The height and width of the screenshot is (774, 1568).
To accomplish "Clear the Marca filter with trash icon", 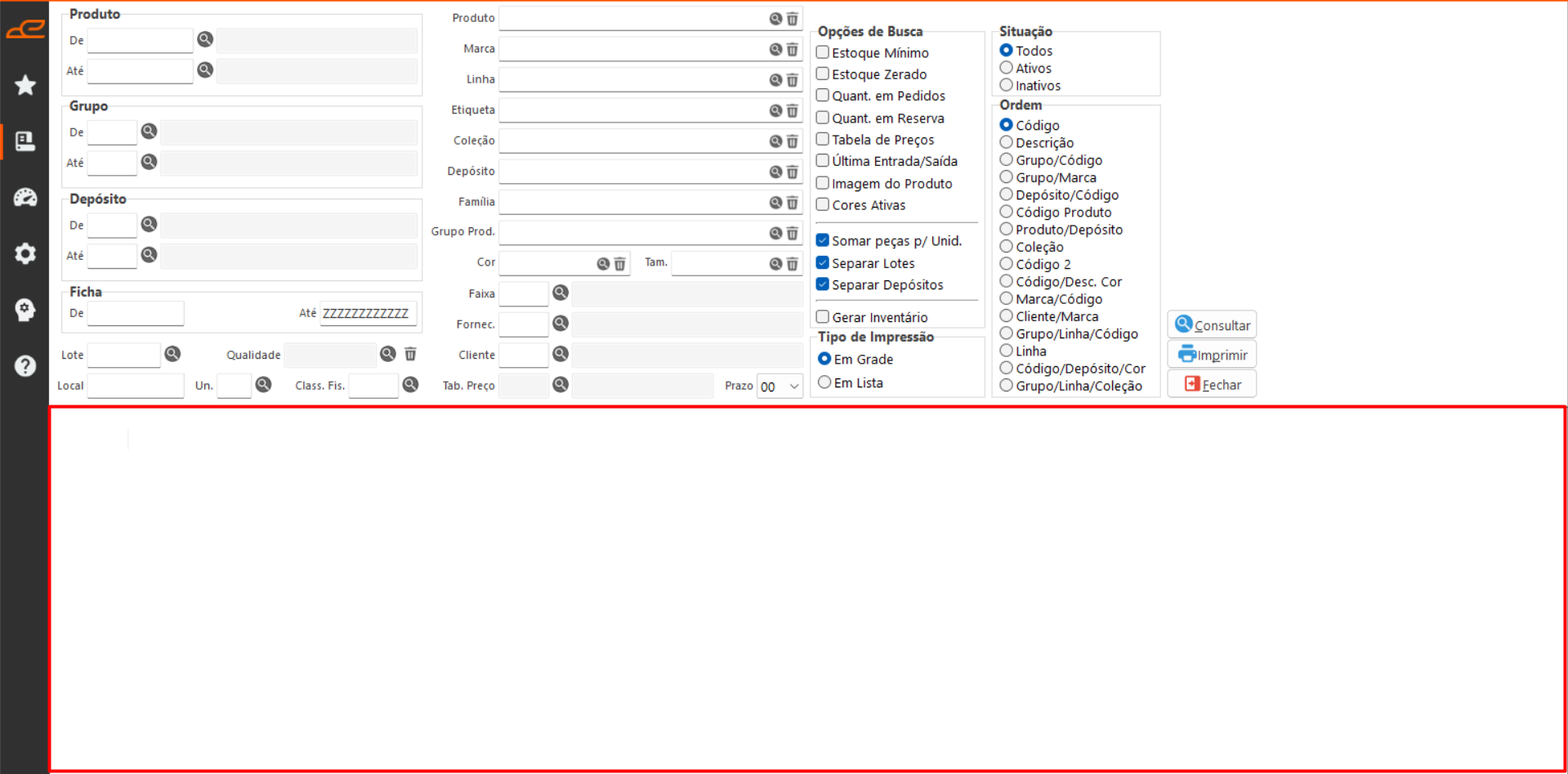I will 792,50.
